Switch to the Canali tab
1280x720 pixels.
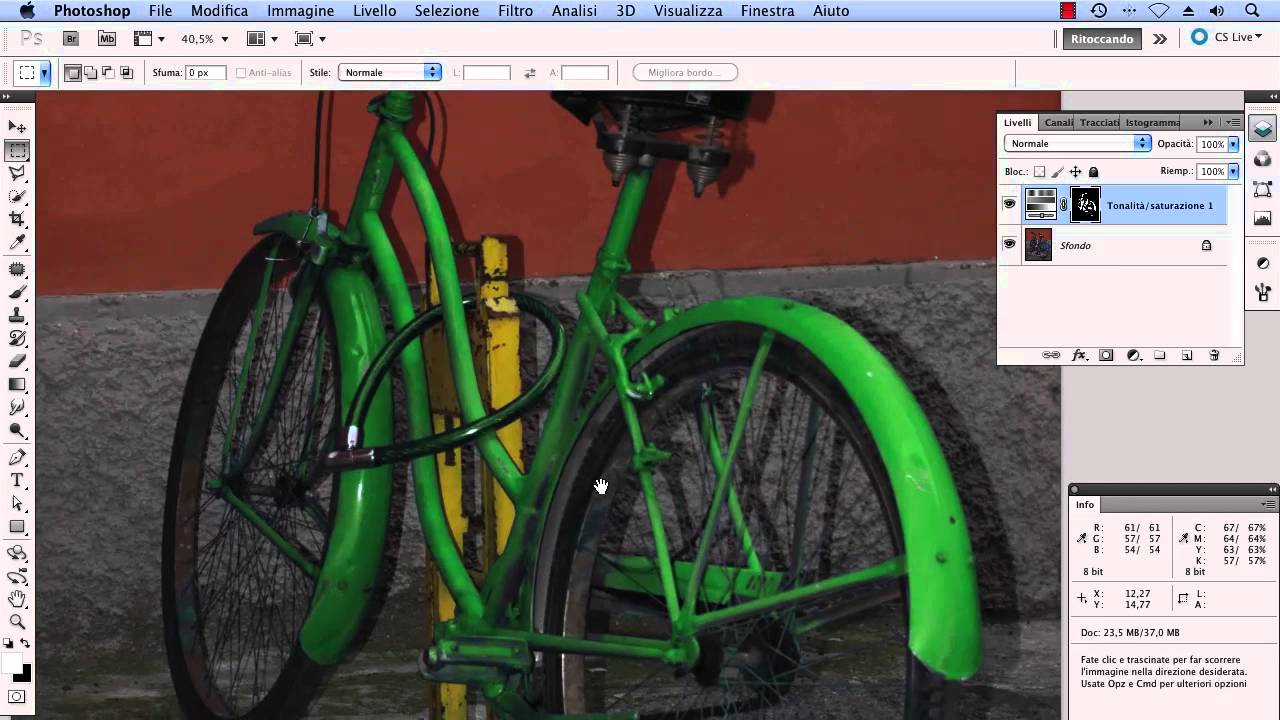point(1058,122)
